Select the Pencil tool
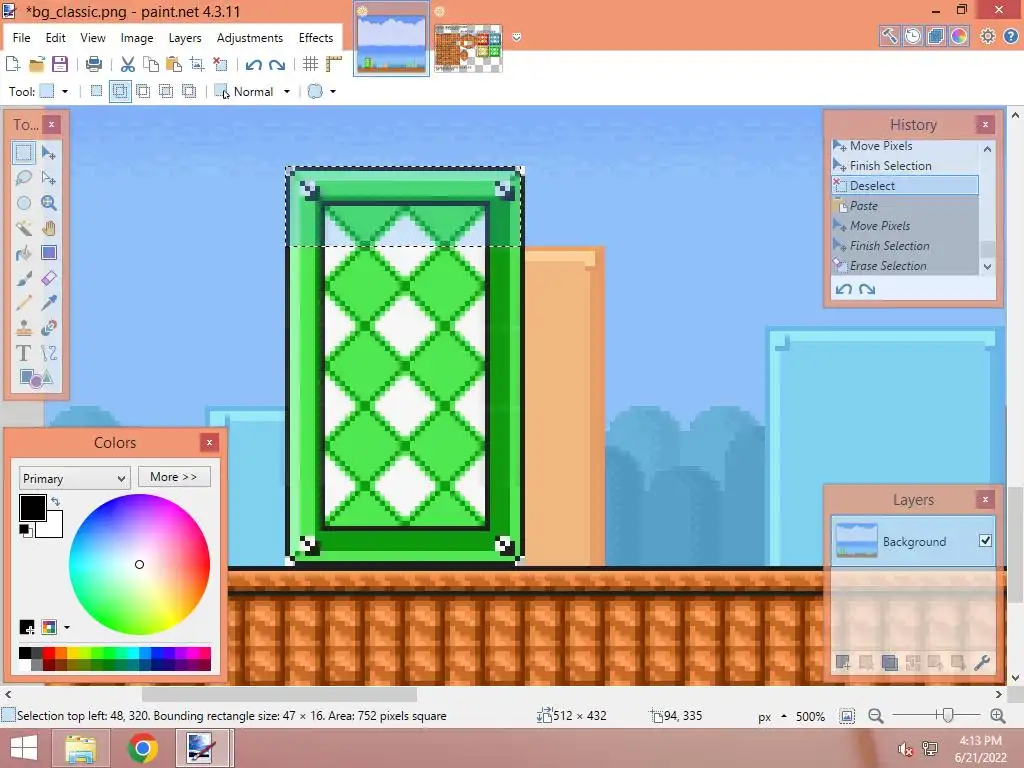 [x=24, y=303]
